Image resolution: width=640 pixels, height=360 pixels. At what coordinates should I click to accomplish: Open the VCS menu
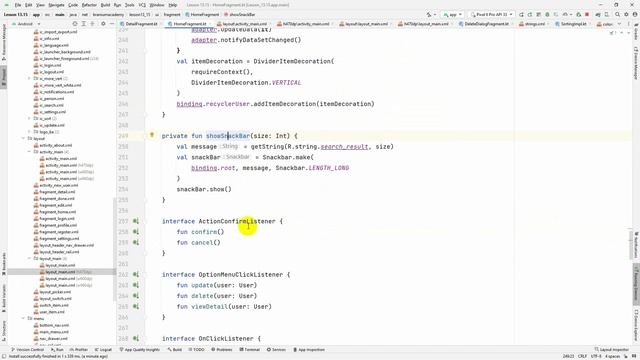coord(142,5)
